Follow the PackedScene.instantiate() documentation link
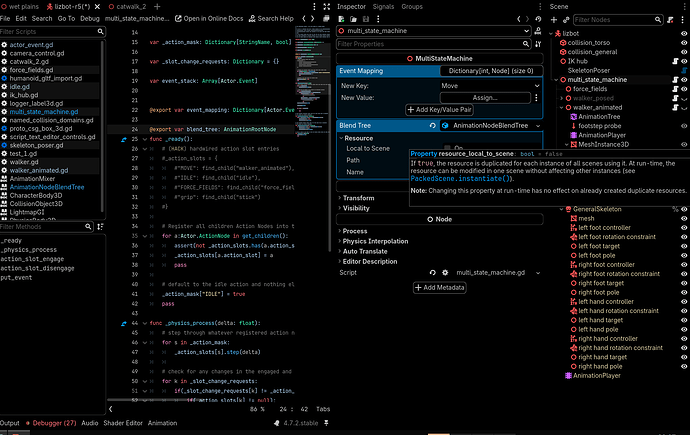Viewport: 690px width, 435px height. point(460,179)
